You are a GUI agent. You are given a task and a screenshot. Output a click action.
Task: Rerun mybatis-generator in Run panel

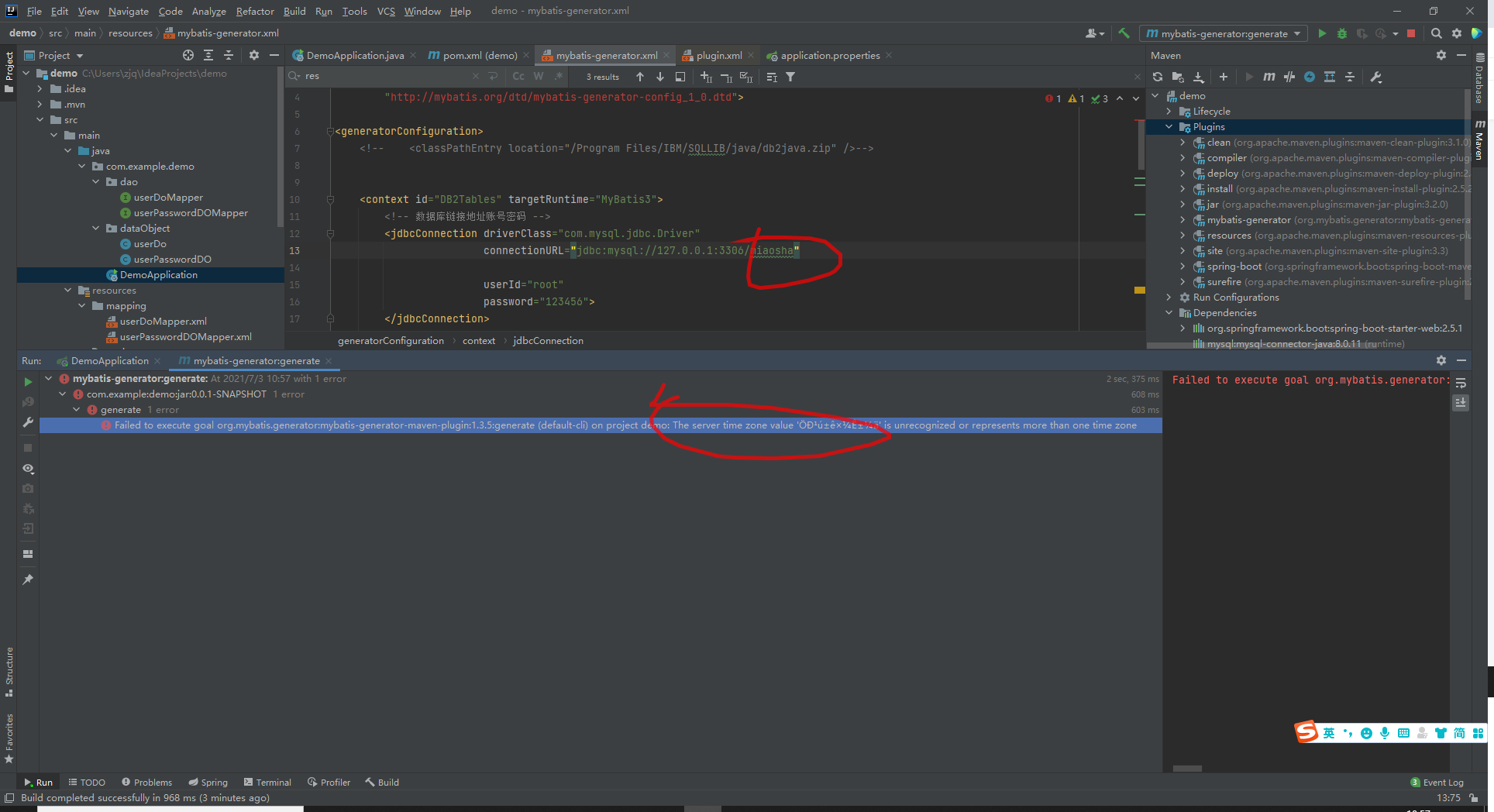[28, 382]
